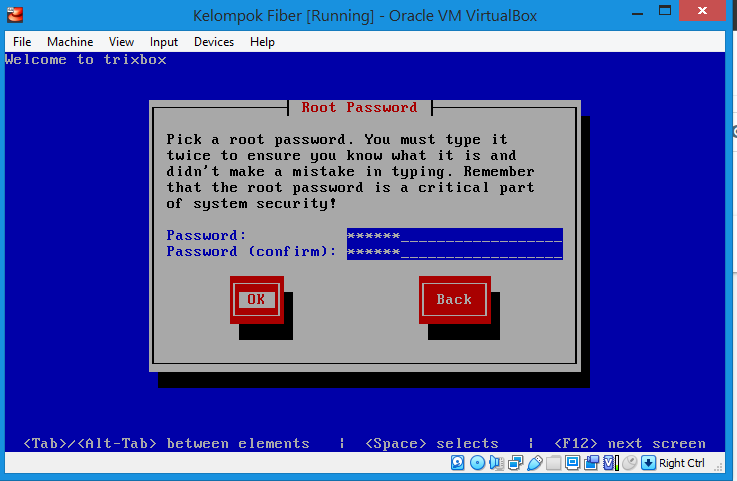The width and height of the screenshot is (737, 481).
Task: Click the CPU virtualization status icon
Action: click(x=610, y=463)
